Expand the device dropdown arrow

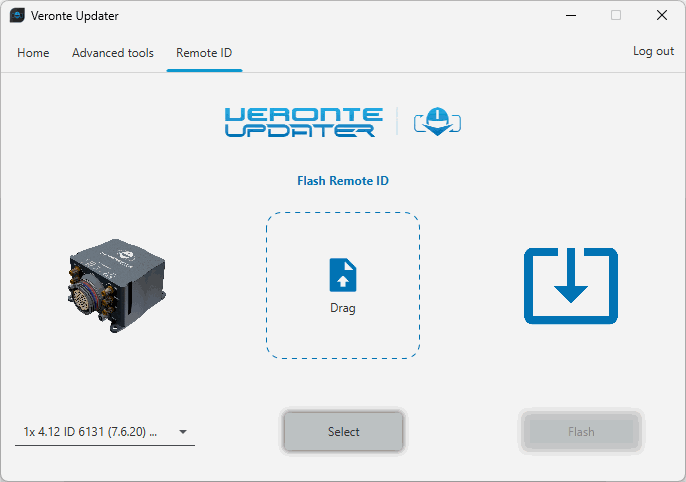tap(183, 433)
